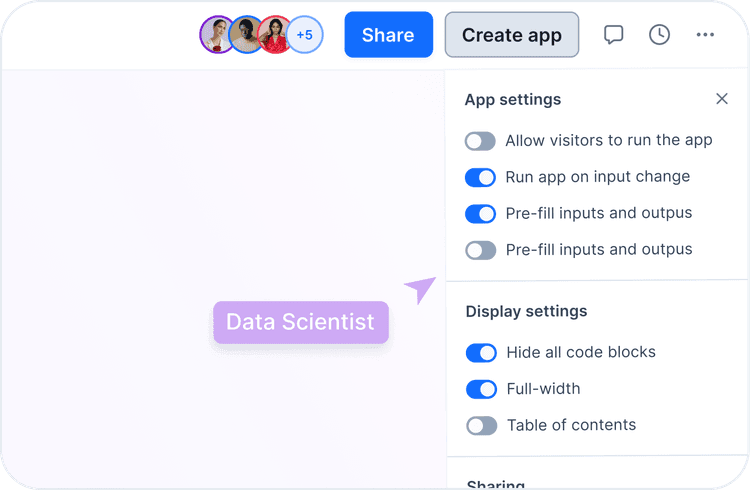Click the first collaborator avatar

pos(216,35)
